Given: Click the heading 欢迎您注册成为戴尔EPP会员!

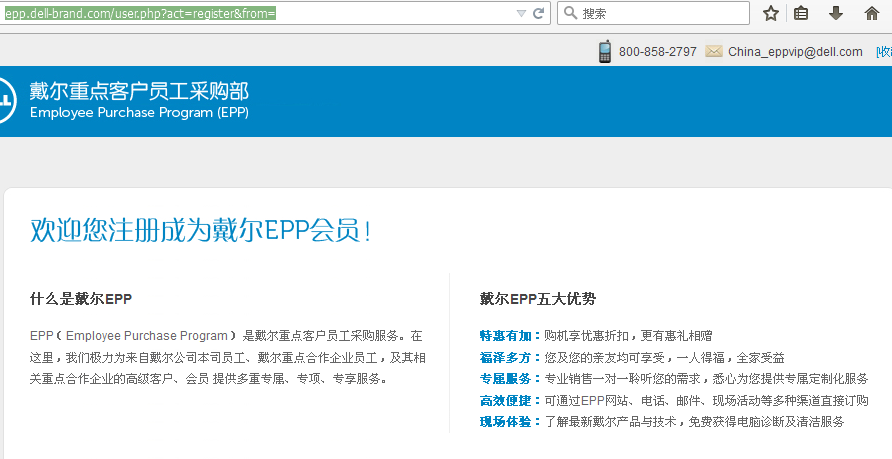Looking at the screenshot, I should 200,230.
